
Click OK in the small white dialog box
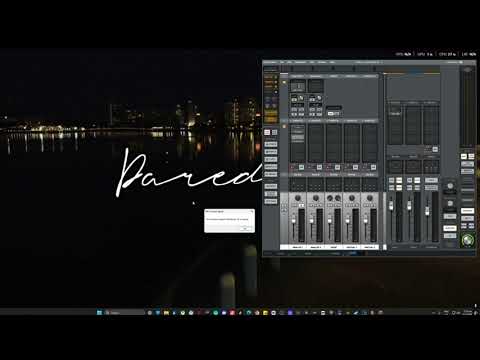click(245, 228)
